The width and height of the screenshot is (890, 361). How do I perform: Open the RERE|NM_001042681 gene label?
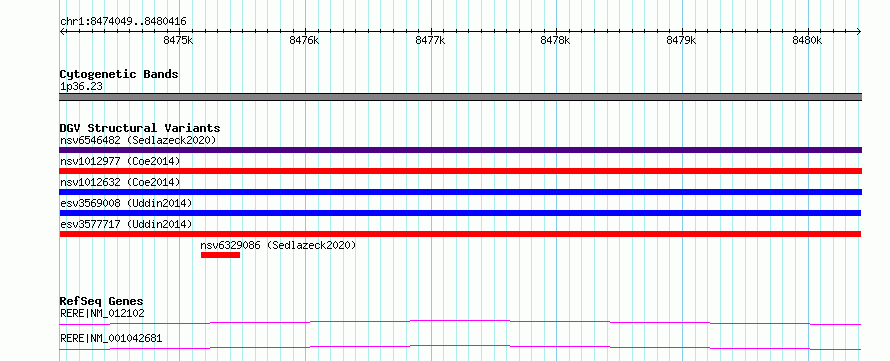coord(111,338)
